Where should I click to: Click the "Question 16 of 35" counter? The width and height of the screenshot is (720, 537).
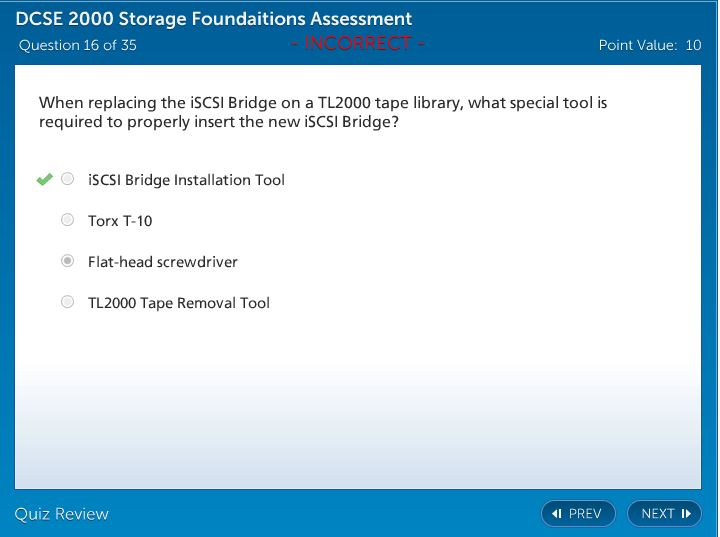[x=78, y=45]
